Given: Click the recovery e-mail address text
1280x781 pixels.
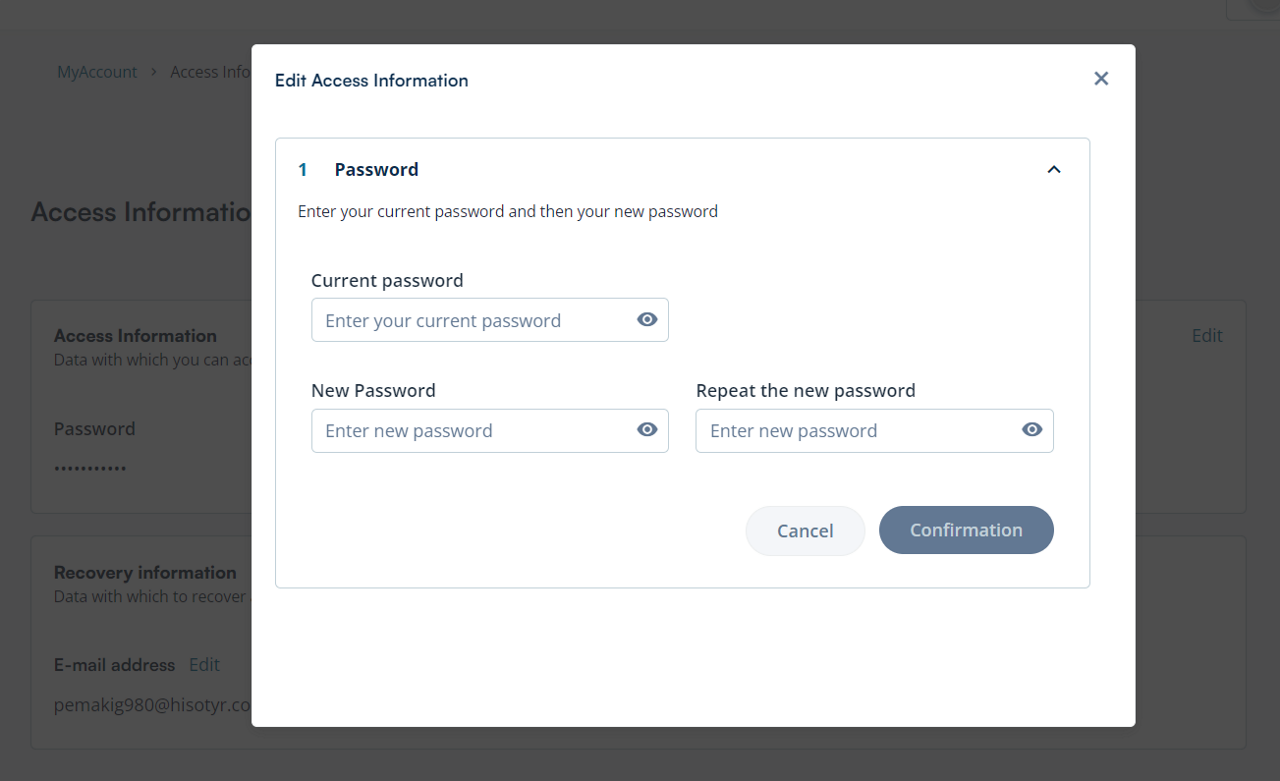Looking at the screenshot, I should pos(152,705).
